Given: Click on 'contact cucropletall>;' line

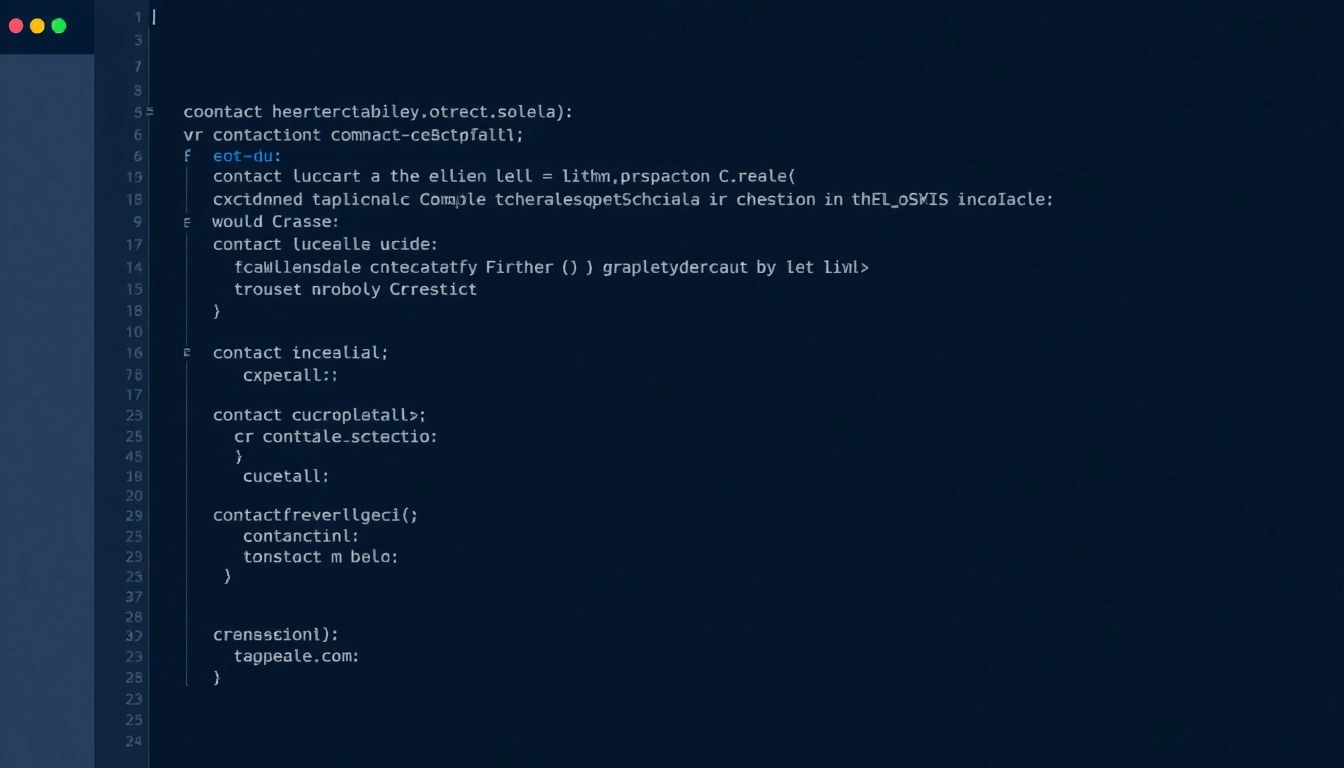Looking at the screenshot, I should [x=319, y=415].
